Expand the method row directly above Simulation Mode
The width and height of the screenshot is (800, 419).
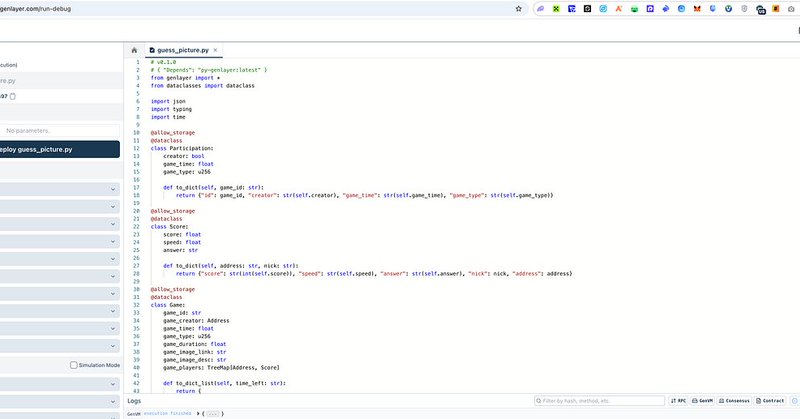(60, 346)
